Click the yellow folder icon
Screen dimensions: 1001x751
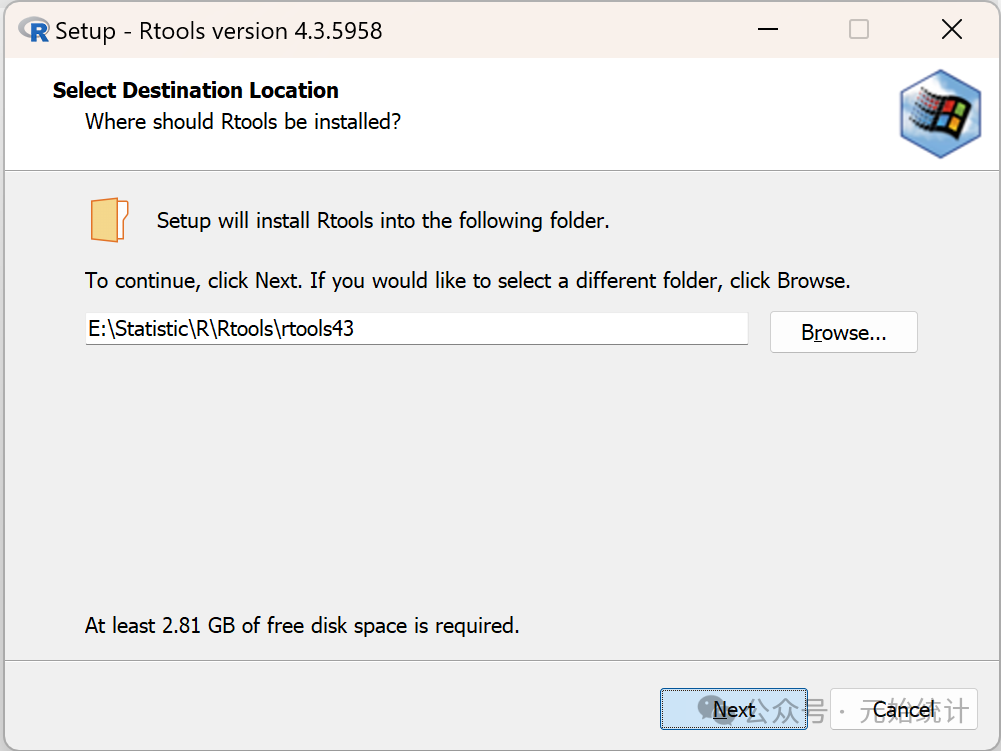(109, 220)
